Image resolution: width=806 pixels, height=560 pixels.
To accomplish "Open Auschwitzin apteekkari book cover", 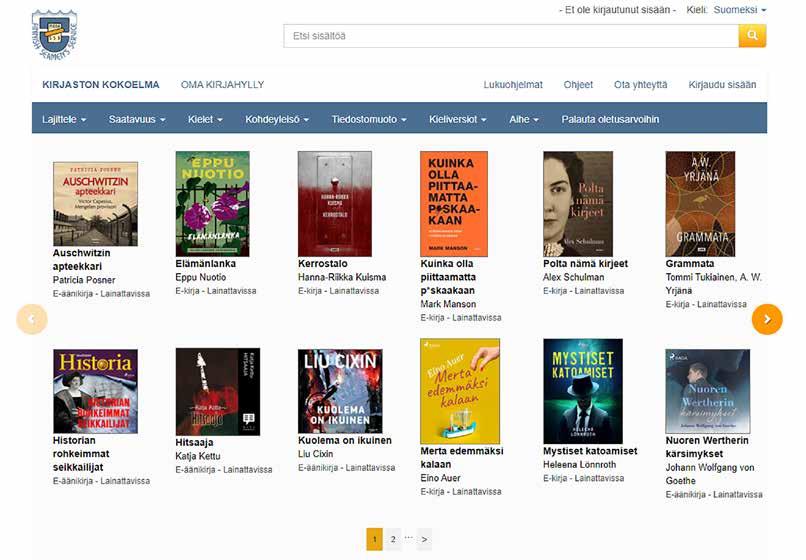I will tap(95, 204).
